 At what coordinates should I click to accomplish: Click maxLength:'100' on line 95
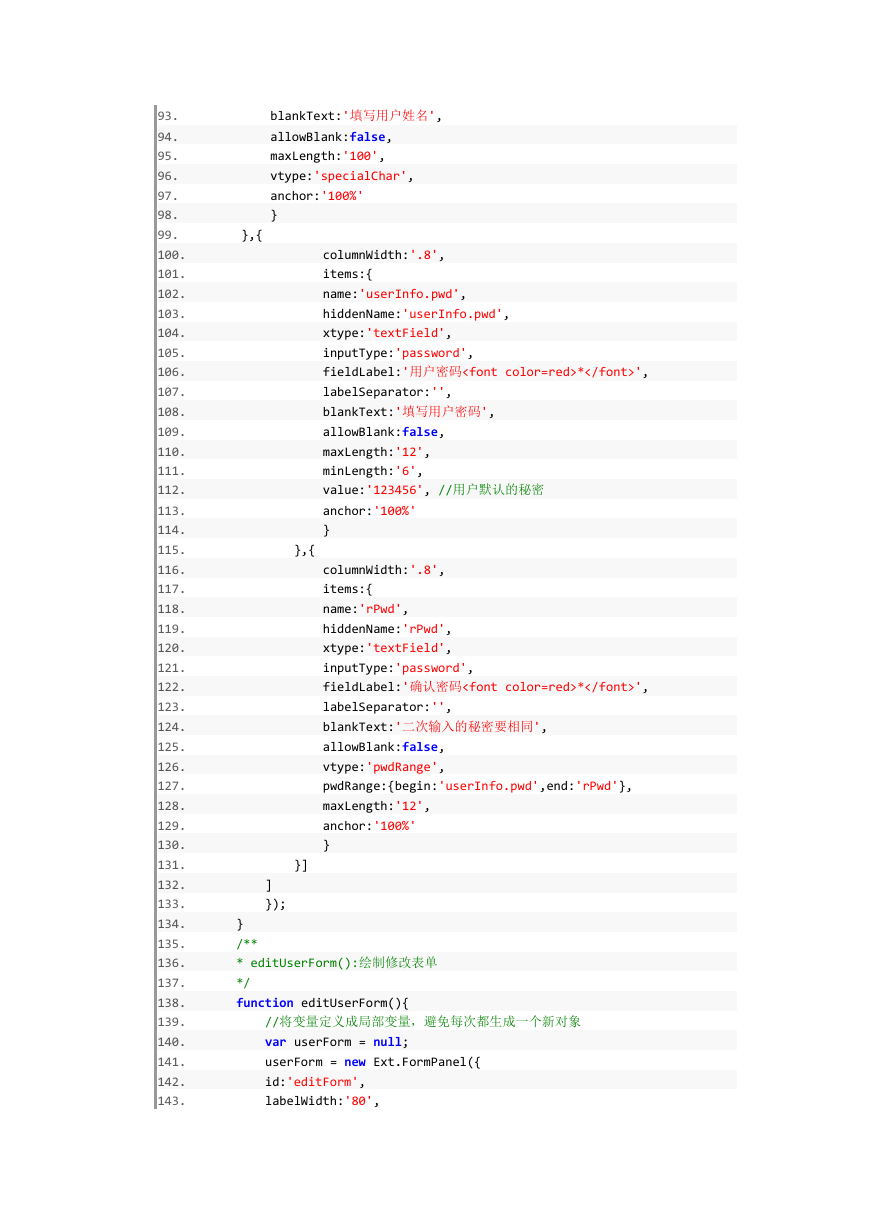[x=327, y=156]
